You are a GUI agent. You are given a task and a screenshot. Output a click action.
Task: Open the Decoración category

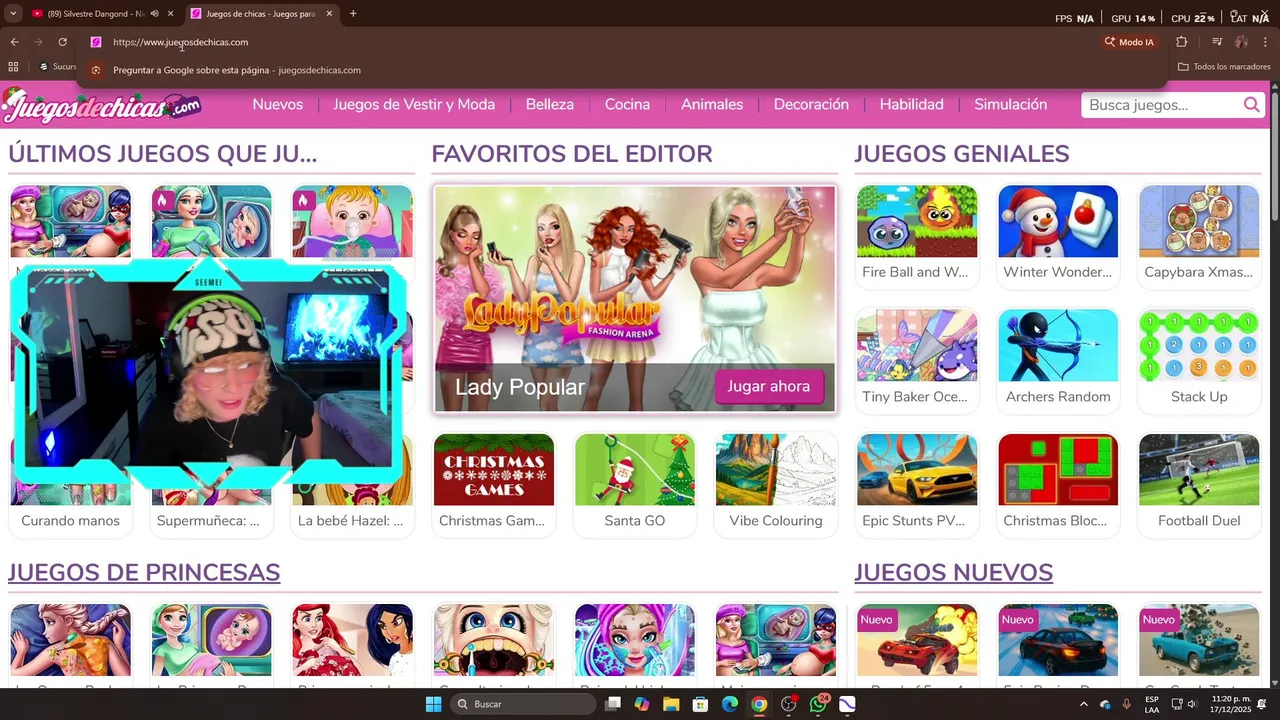point(811,105)
